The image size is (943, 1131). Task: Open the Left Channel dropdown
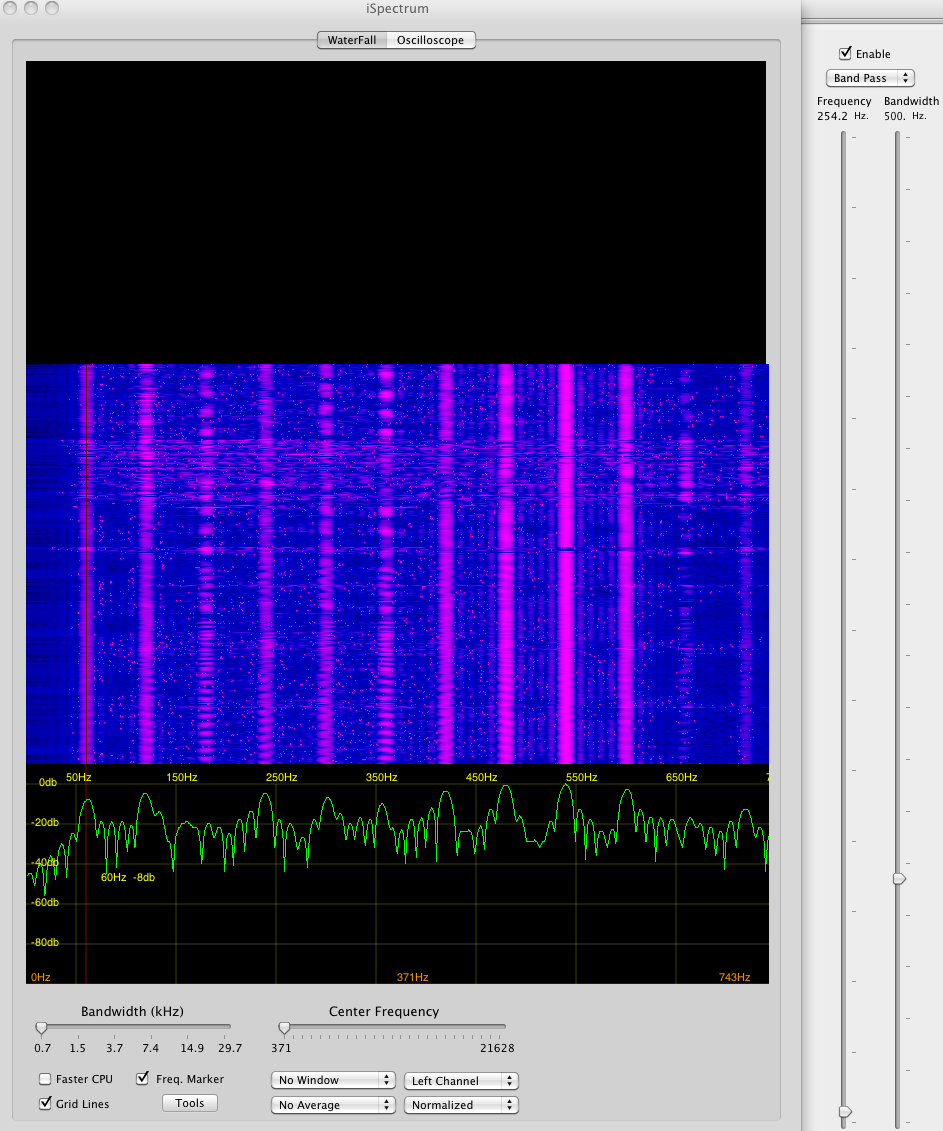pos(461,1081)
